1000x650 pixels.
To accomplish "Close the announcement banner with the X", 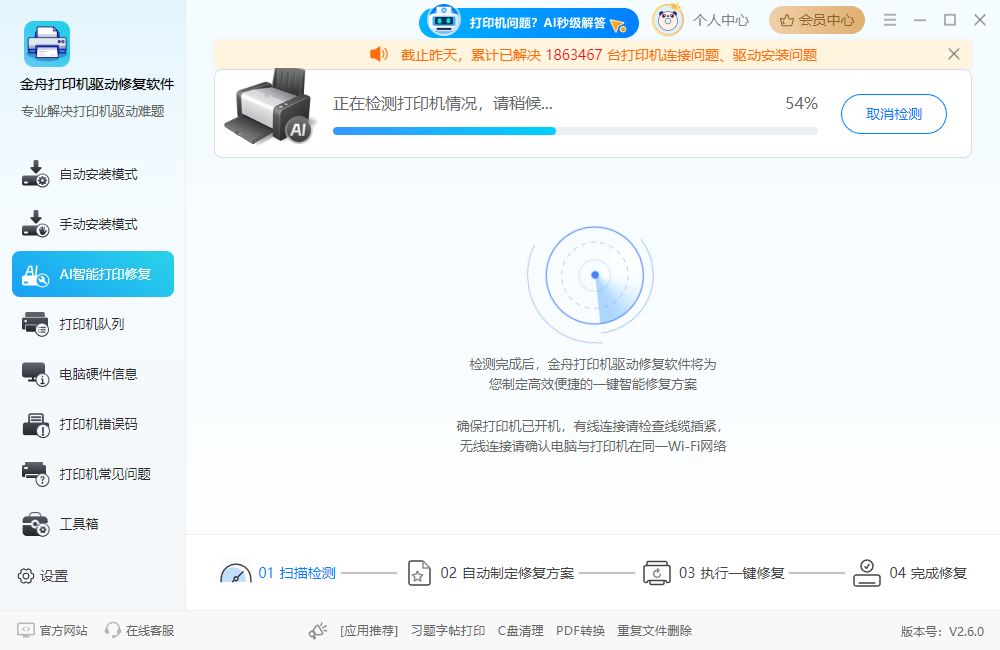I will 953,54.
